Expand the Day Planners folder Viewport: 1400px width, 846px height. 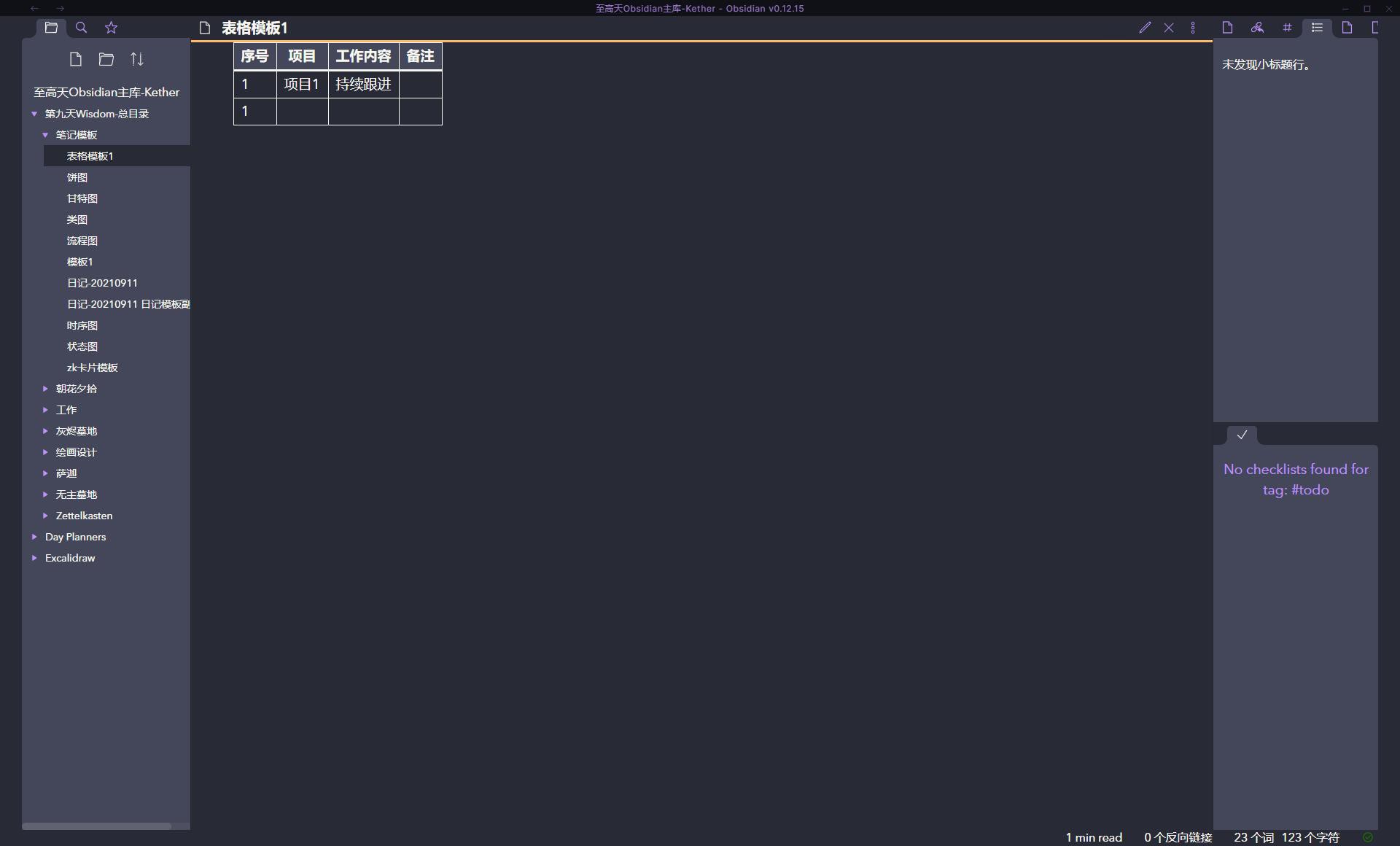tap(34, 537)
